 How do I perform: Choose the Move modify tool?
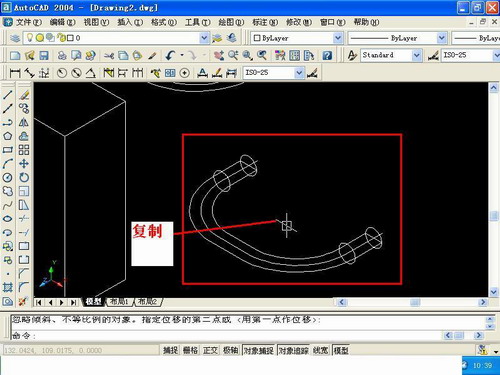[24, 164]
